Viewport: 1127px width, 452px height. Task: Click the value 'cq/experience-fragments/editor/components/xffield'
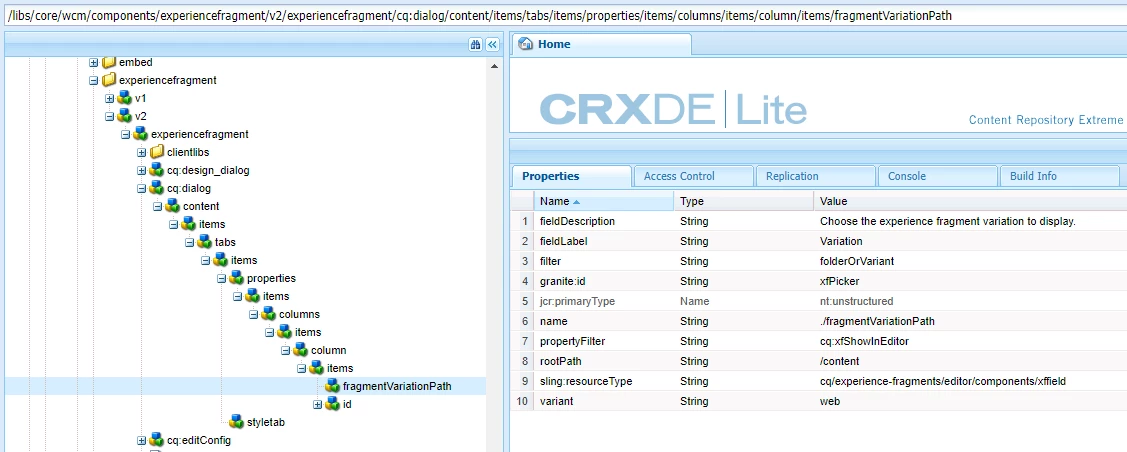942,382
